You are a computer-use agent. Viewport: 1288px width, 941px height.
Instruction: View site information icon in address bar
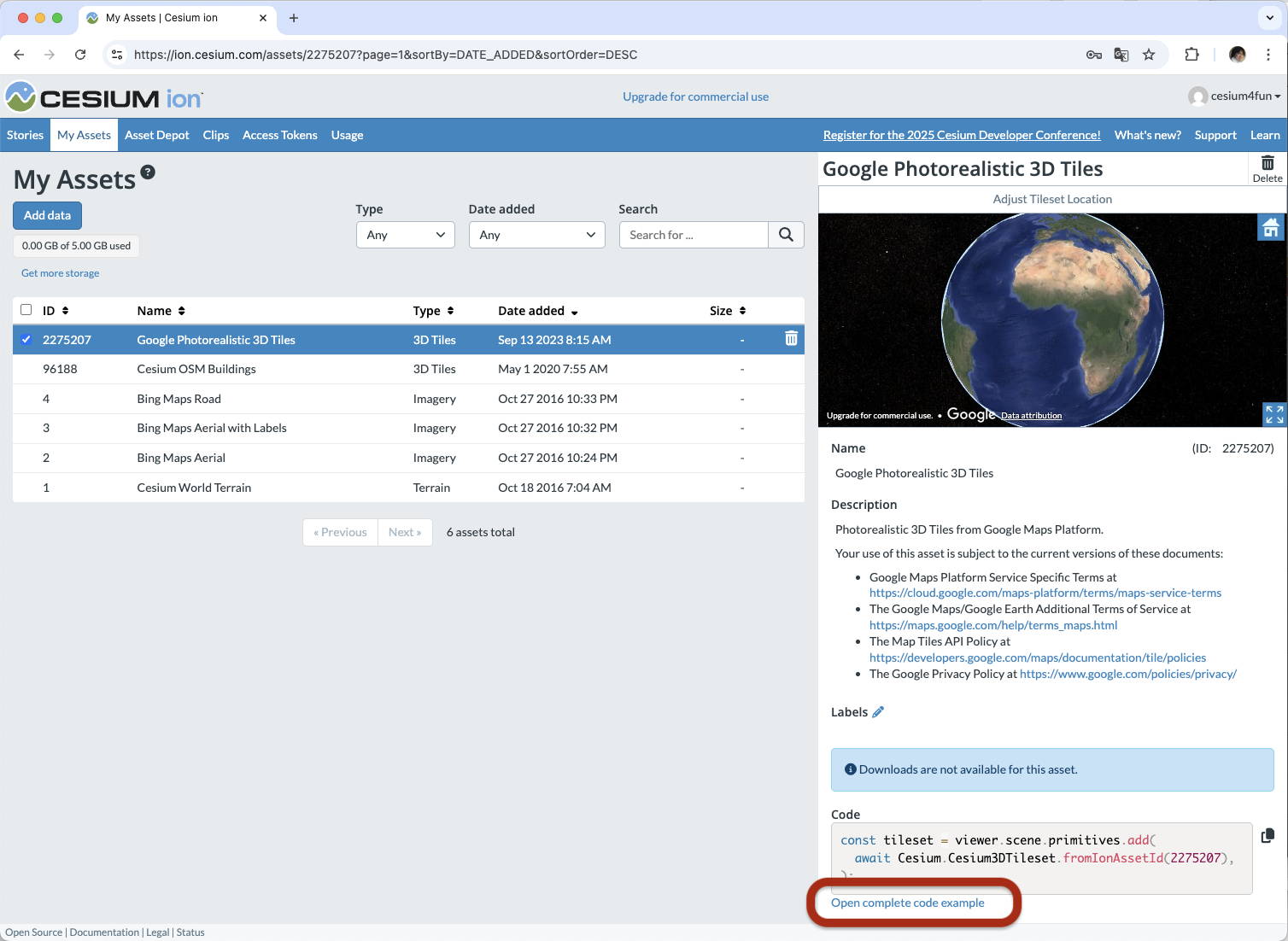point(117,55)
